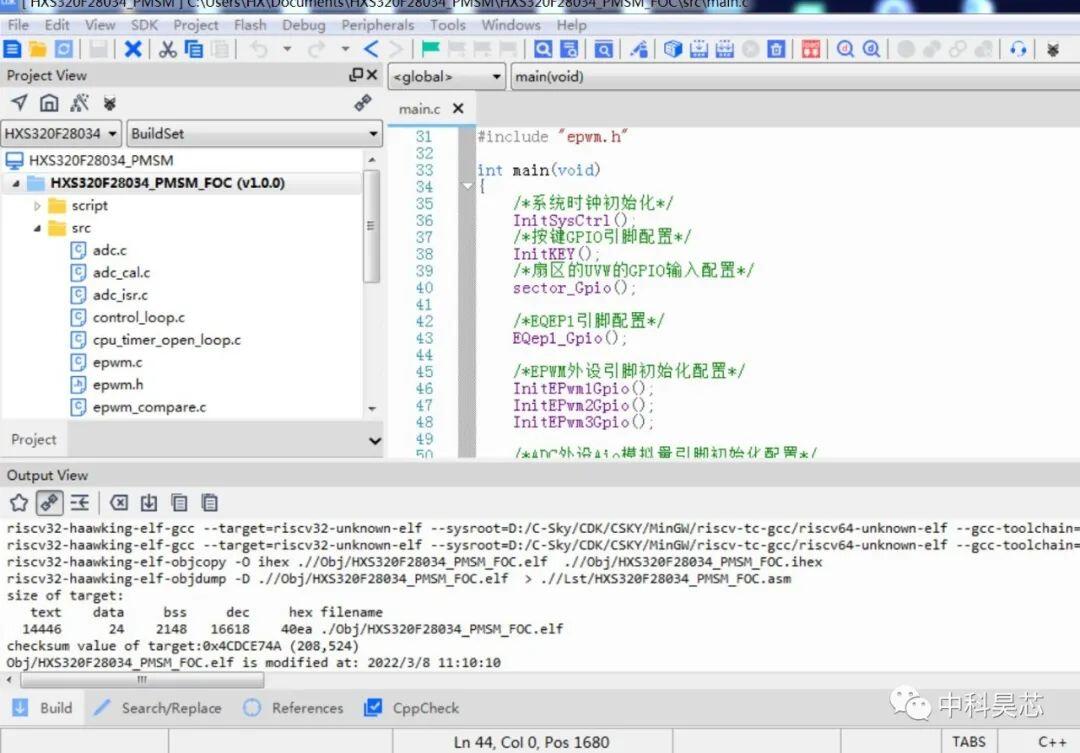
Task: Open the Windows menu
Action: coord(510,25)
